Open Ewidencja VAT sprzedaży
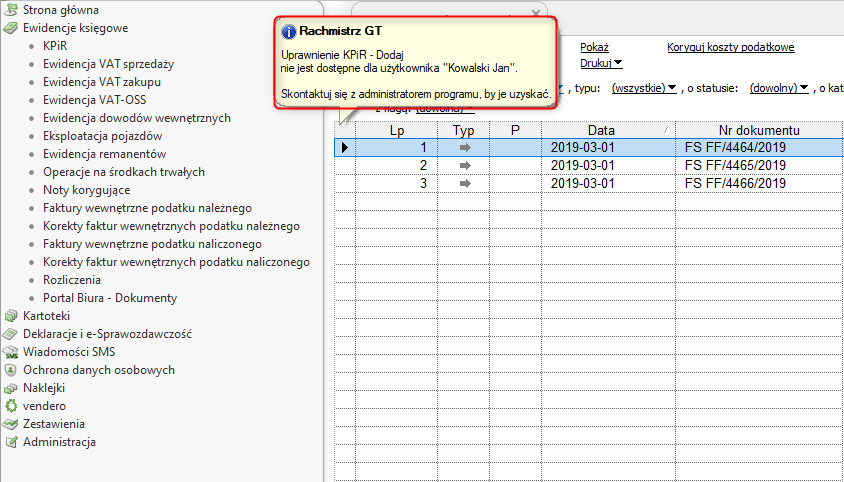Viewport: 844px width, 482px height. tap(108, 64)
